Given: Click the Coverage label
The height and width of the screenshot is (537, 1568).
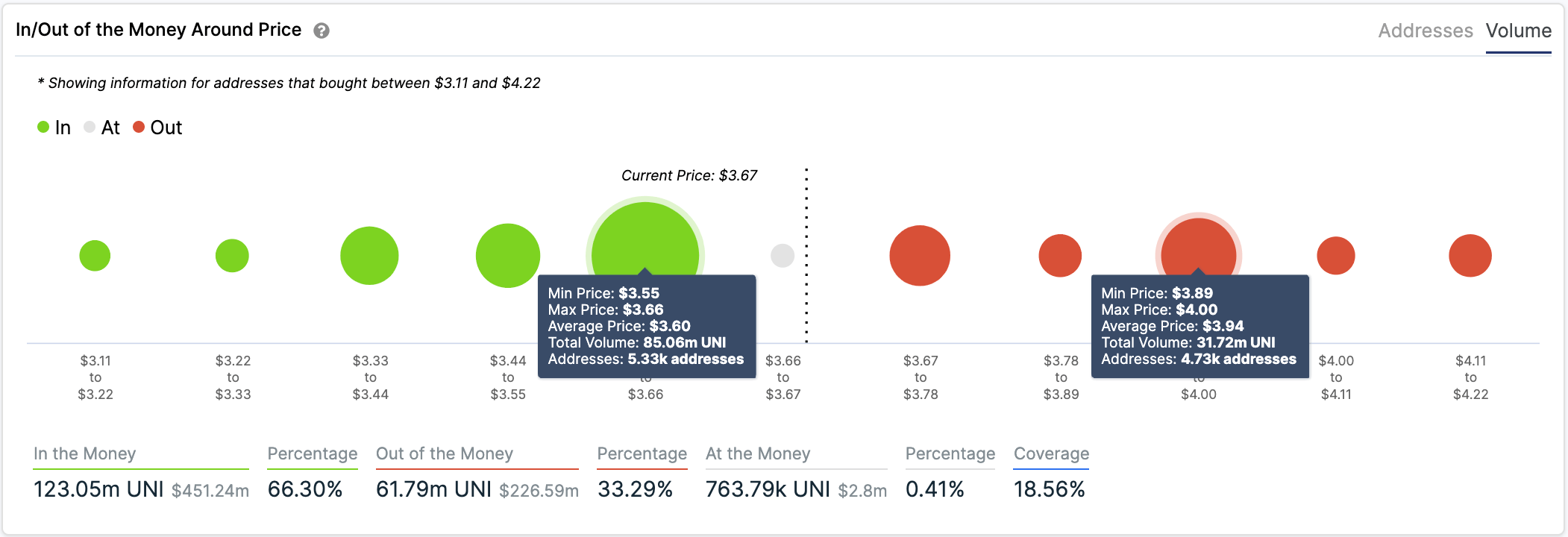Looking at the screenshot, I should (1051, 453).
